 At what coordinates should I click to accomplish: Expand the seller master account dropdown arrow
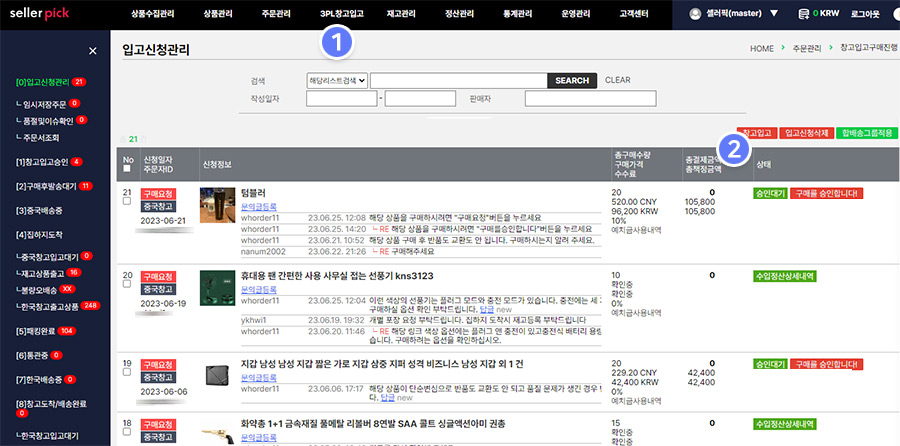coord(775,14)
